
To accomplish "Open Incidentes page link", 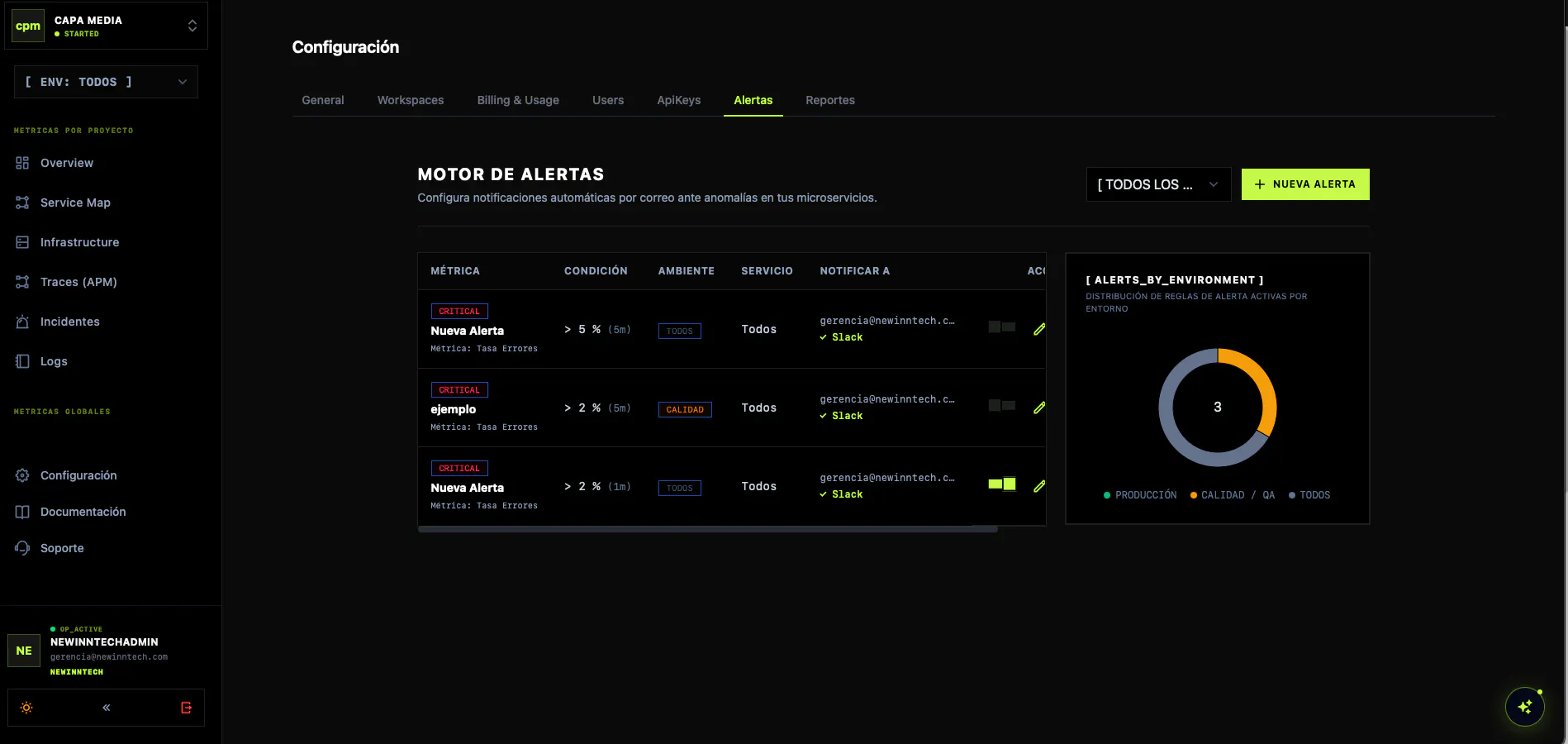I will click(x=70, y=322).
